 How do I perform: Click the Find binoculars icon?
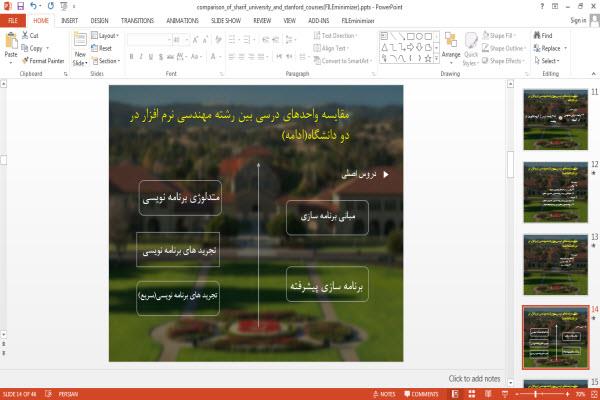[x=537, y=35]
